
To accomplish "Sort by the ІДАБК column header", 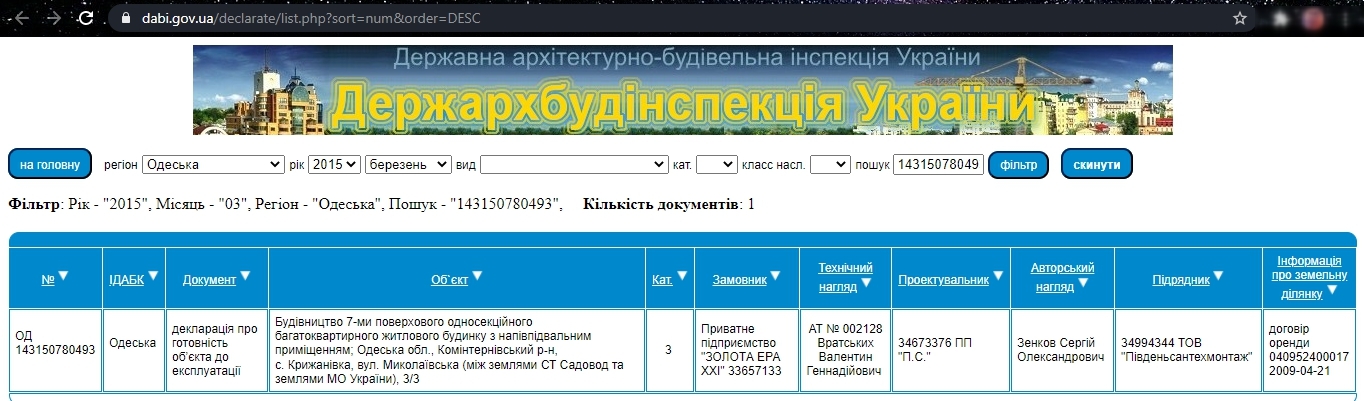I will [x=126, y=280].
